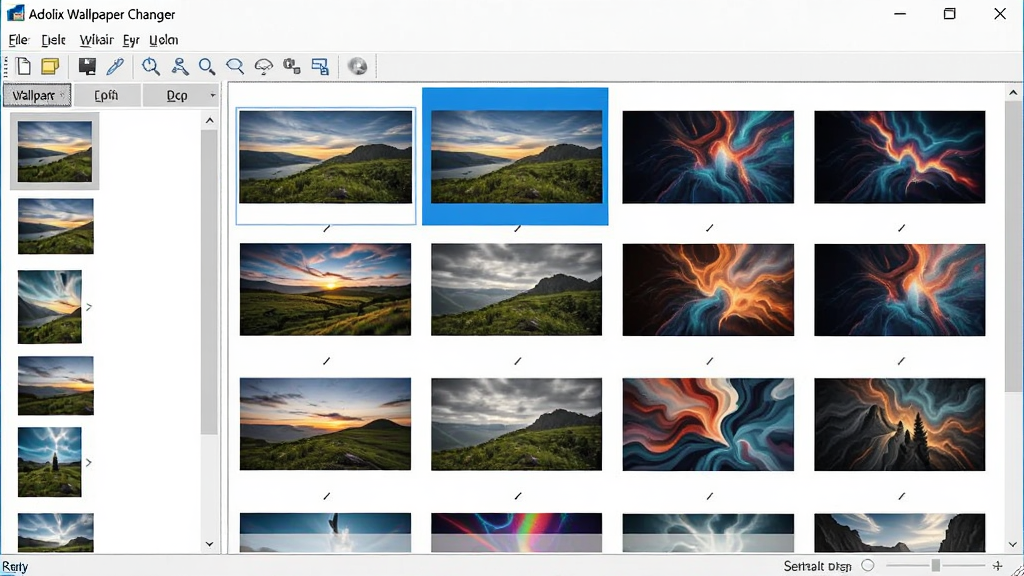This screenshot has width=1024, height=576.
Task: Select the gray-framed sidebar thumbnail above the others
Action: pos(55,152)
